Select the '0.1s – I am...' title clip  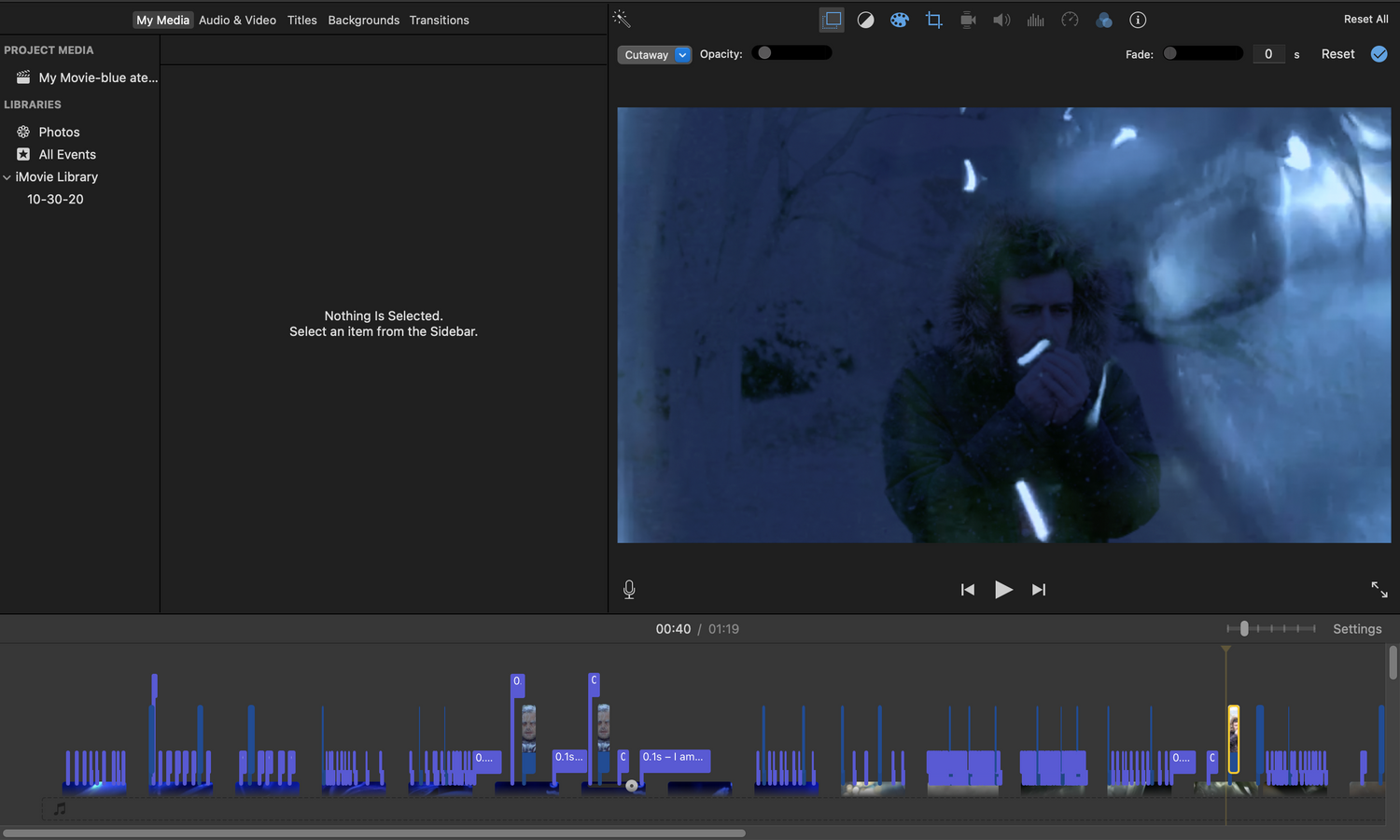(x=675, y=760)
